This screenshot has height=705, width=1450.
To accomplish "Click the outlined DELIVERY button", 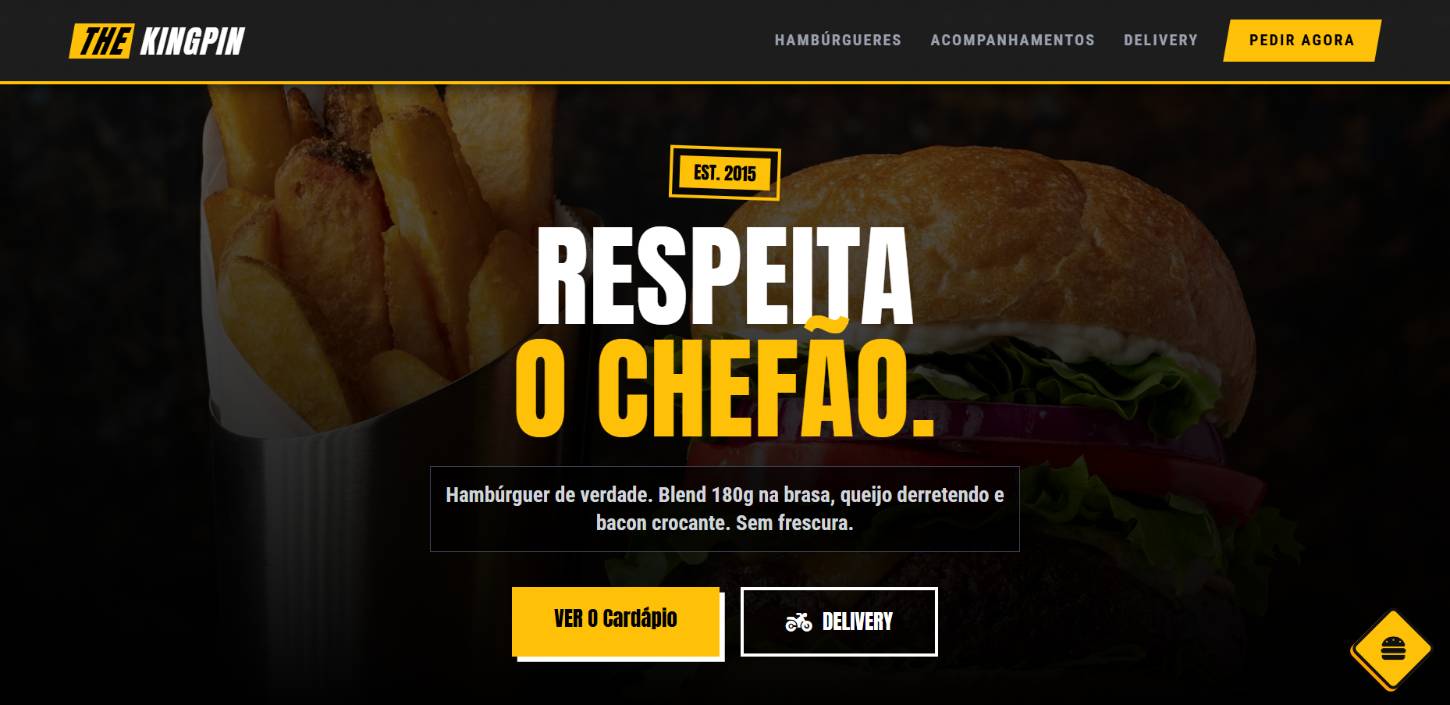I will point(839,622).
